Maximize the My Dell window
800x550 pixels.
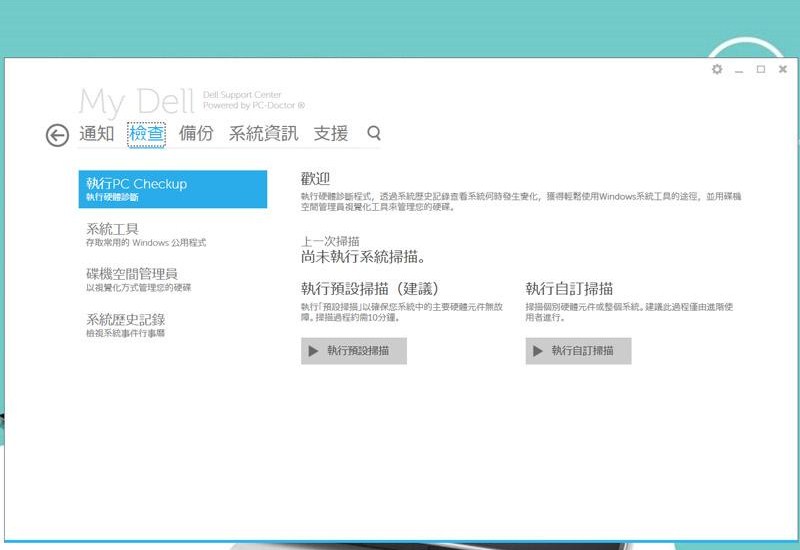761,70
